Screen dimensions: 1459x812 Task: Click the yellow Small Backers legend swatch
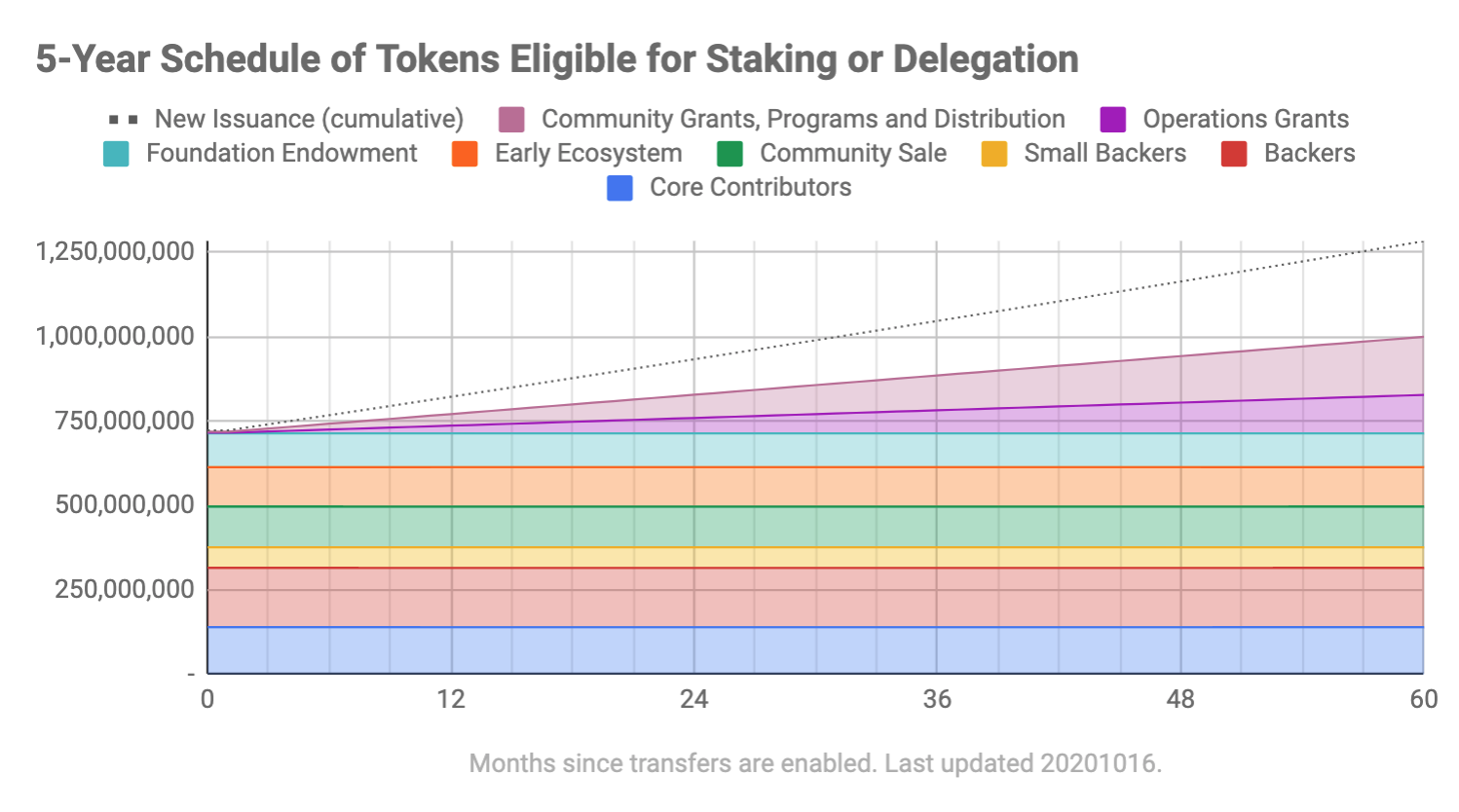pyautogui.click(x=993, y=154)
